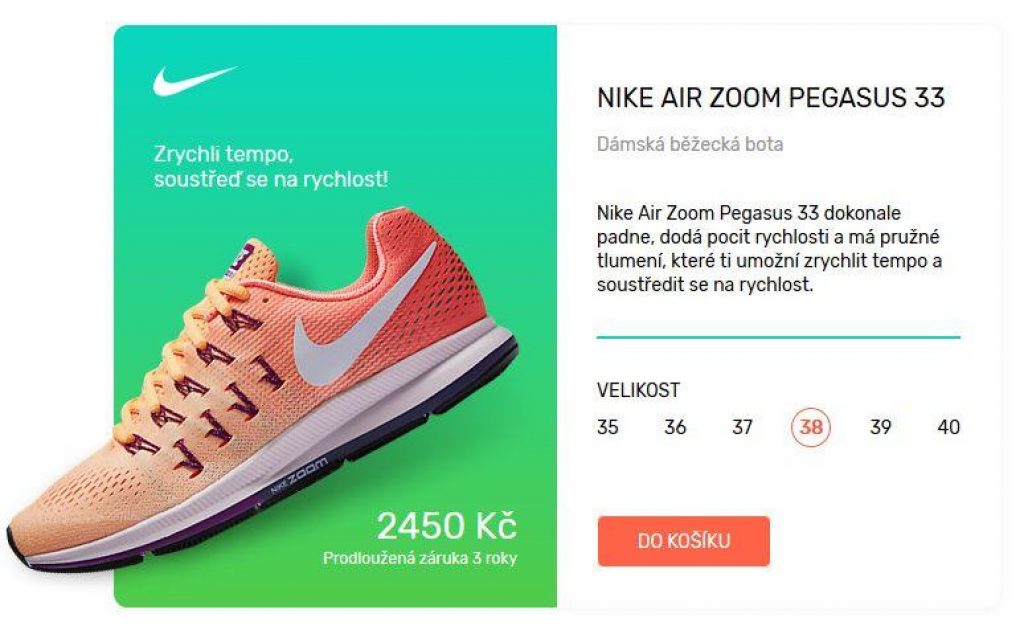Select shoe size 40

click(x=948, y=427)
